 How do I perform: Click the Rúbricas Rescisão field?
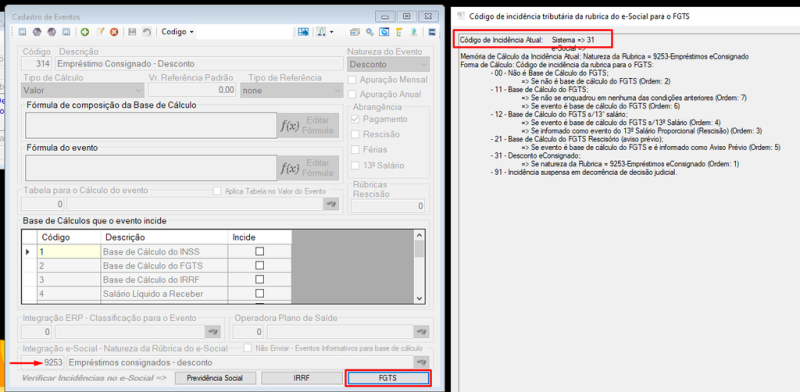pyautogui.click(x=388, y=206)
